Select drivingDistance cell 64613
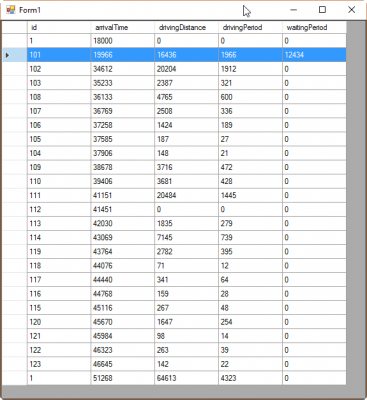Image resolution: width=367 pixels, height=400 pixels. point(187,378)
